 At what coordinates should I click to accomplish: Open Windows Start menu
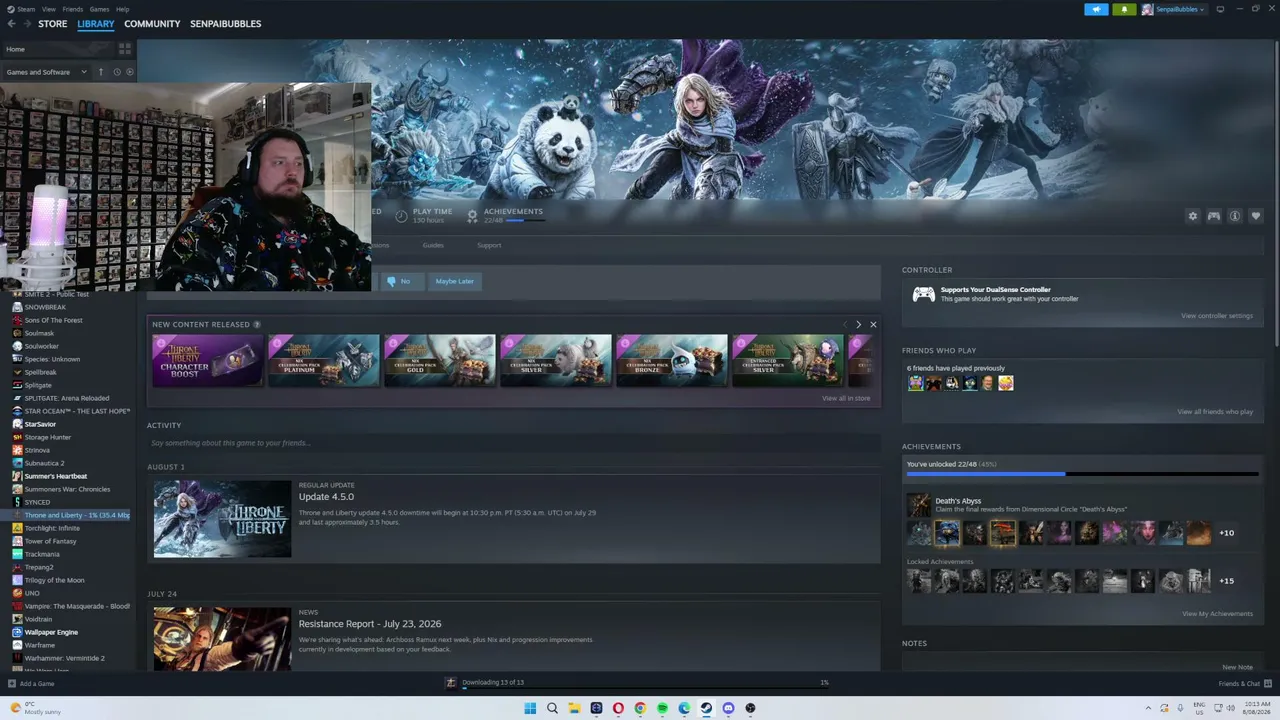click(530, 708)
